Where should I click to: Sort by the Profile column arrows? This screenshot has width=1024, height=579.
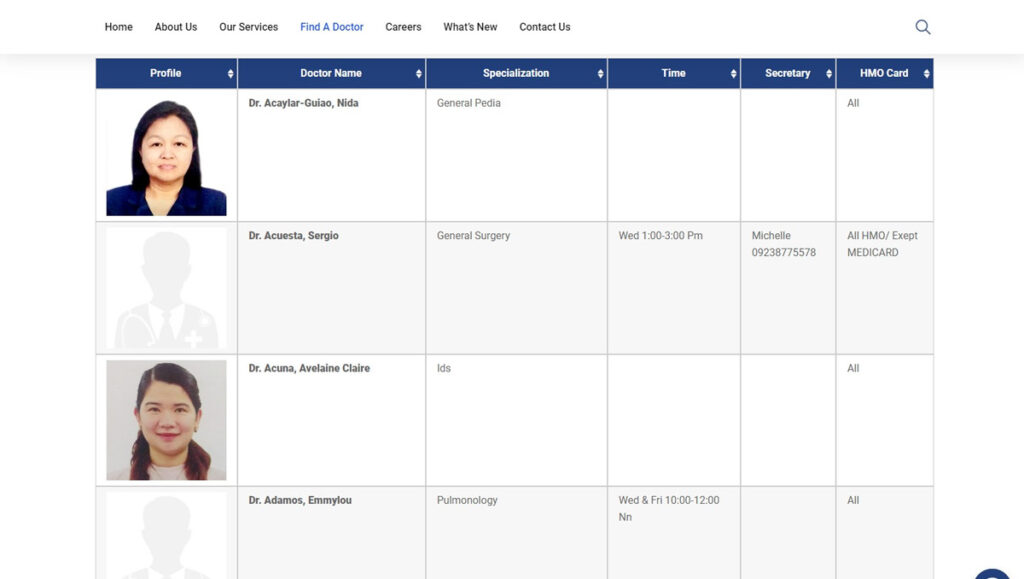(x=231, y=74)
